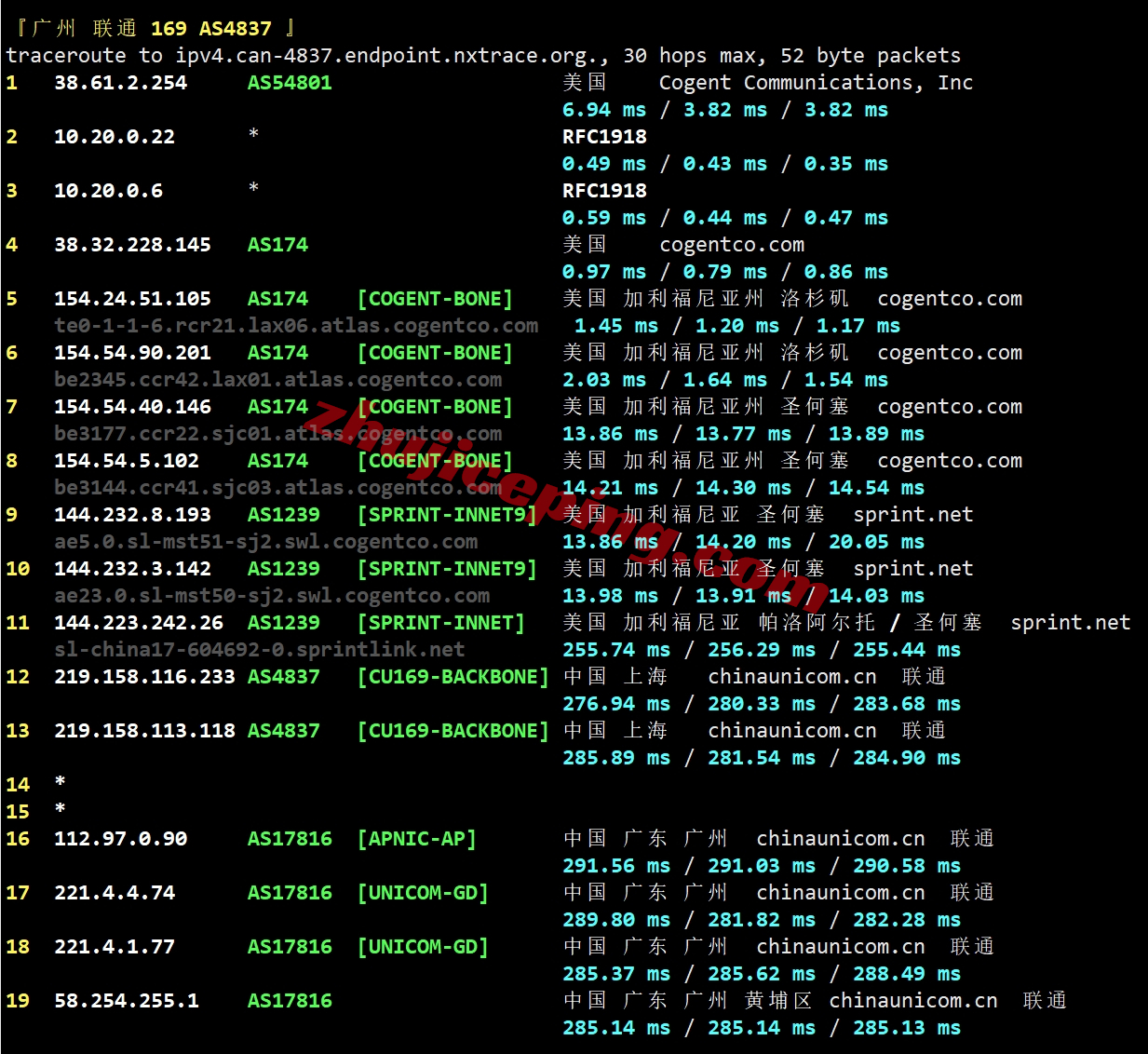Click the 285.89 ms latency value
Image resolution: width=1148 pixels, height=1054 pixels.
[x=616, y=758]
